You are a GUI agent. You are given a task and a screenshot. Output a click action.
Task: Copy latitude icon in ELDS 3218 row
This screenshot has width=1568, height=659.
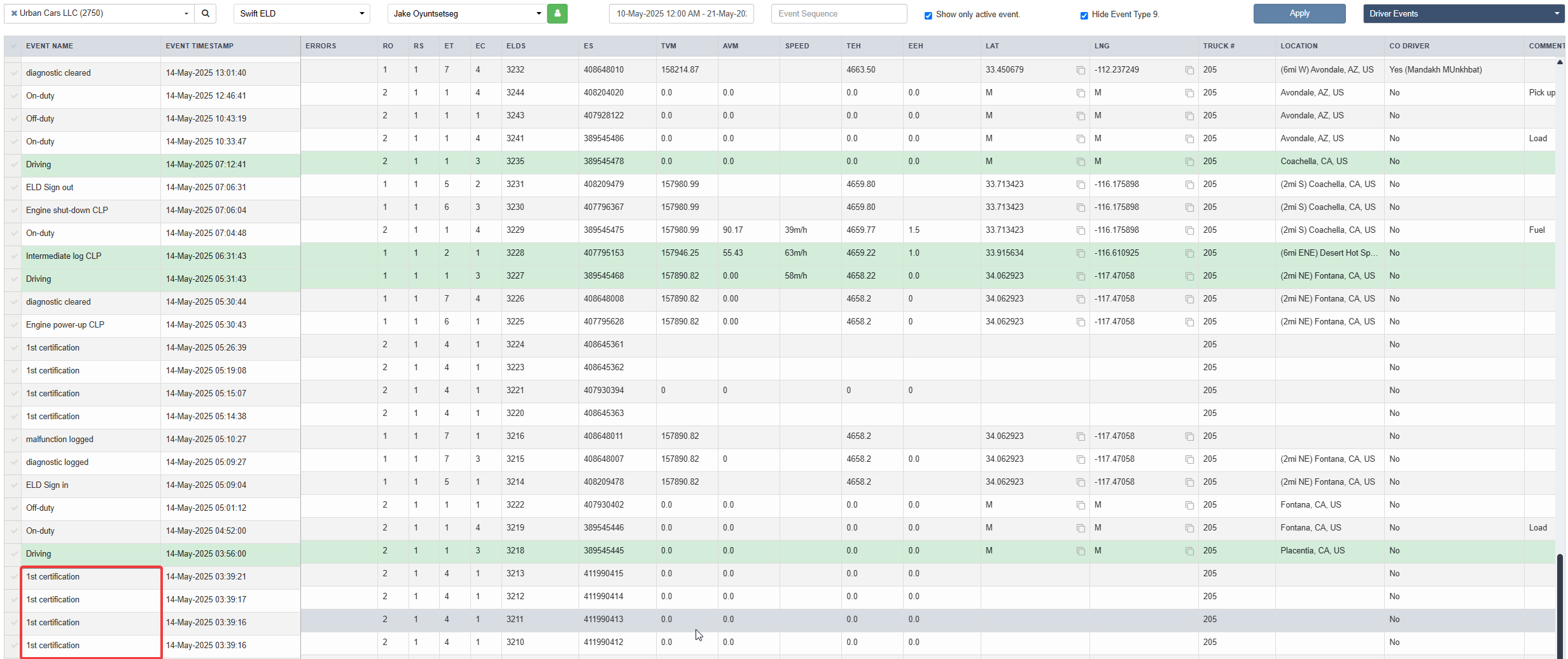point(1081,551)
